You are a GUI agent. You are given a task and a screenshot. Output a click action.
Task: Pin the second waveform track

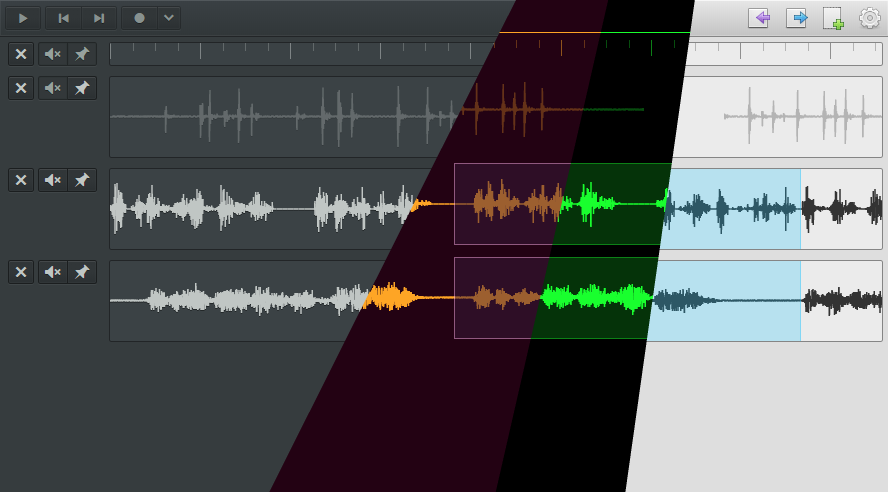point(82,180)
